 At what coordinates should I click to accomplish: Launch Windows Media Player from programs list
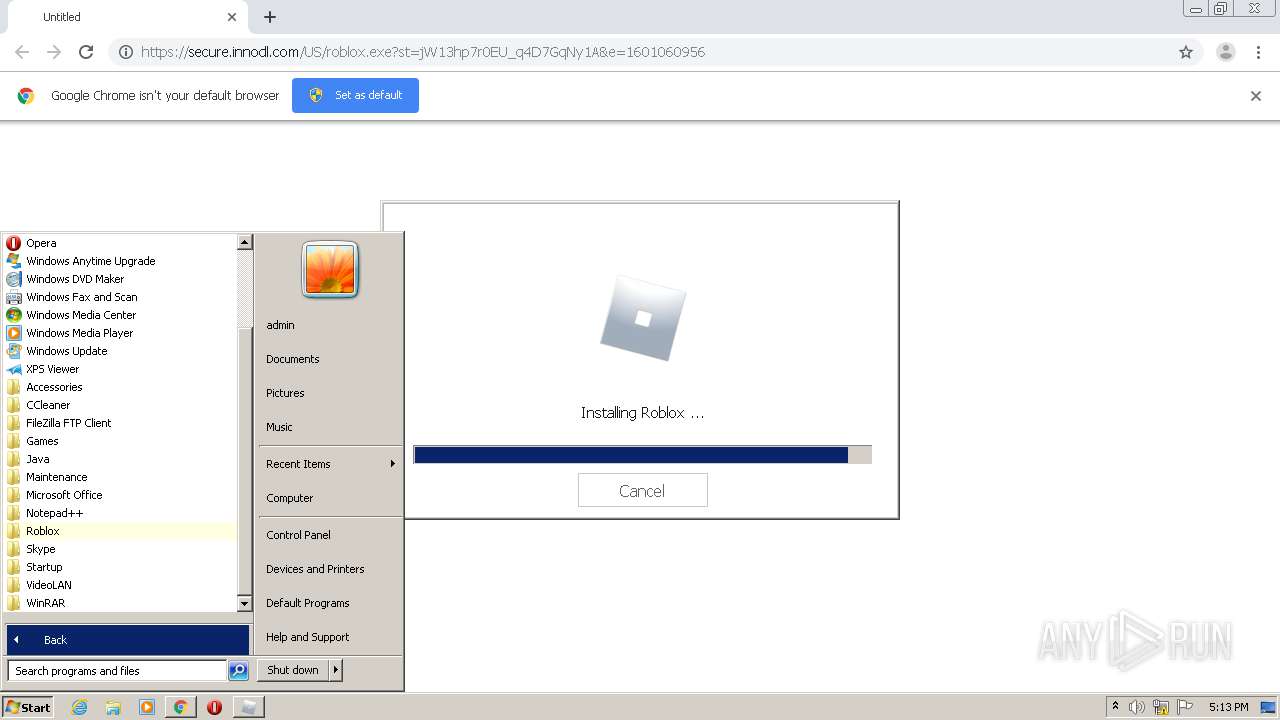[x=120, y=333]
